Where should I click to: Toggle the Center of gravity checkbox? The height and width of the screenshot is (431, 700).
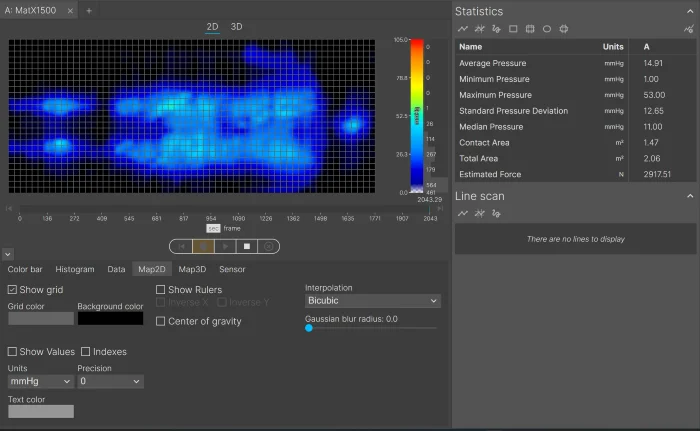tap(161, 321)
